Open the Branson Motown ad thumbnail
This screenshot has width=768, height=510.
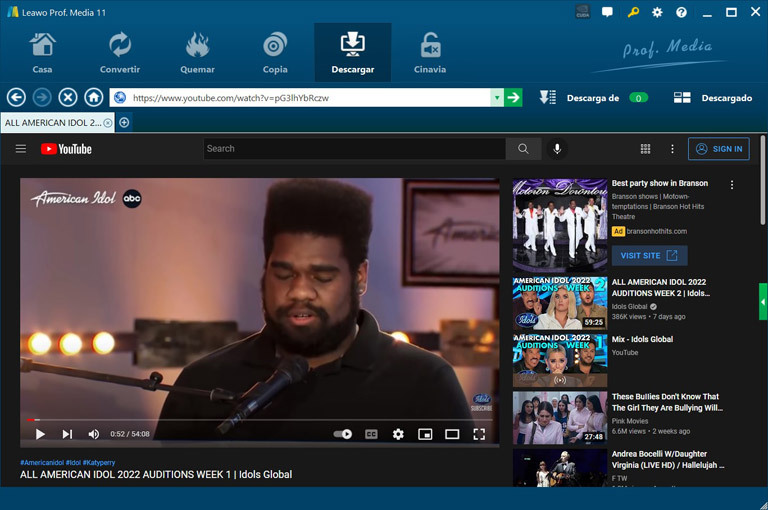point(560,225)
